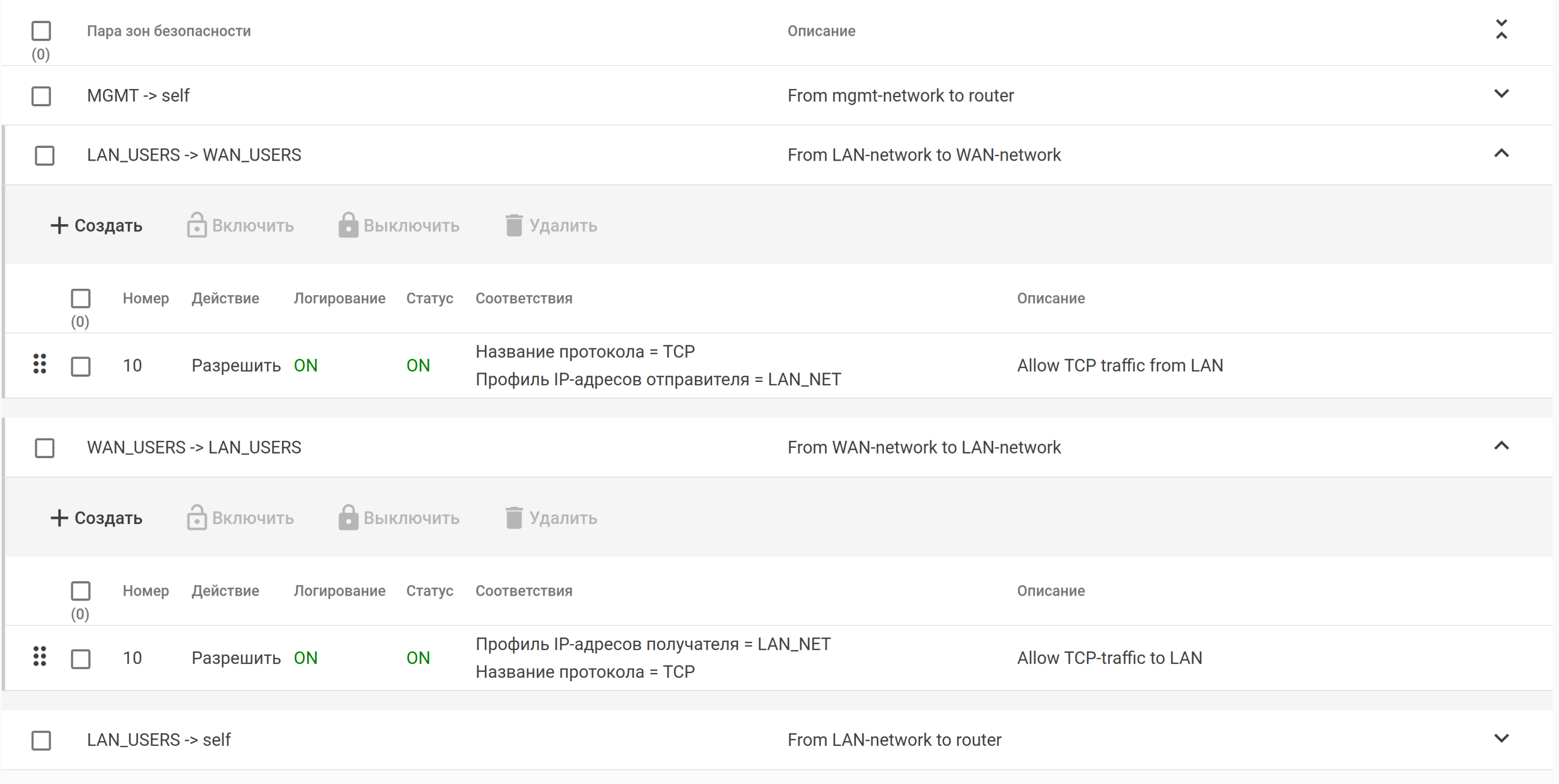Click trash Удалить icon under LAN_USERS->WAN_USERS

[x=514, y=226]
